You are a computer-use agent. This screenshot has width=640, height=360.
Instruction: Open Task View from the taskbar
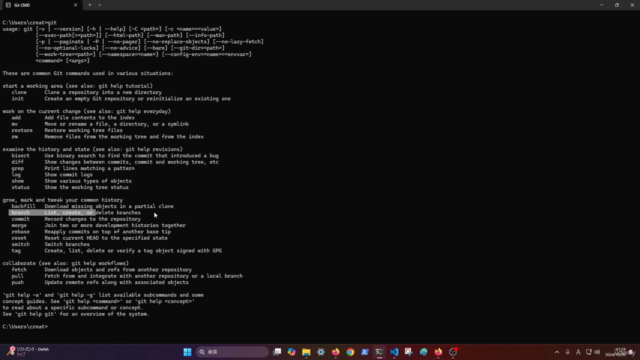coord(277,352)
